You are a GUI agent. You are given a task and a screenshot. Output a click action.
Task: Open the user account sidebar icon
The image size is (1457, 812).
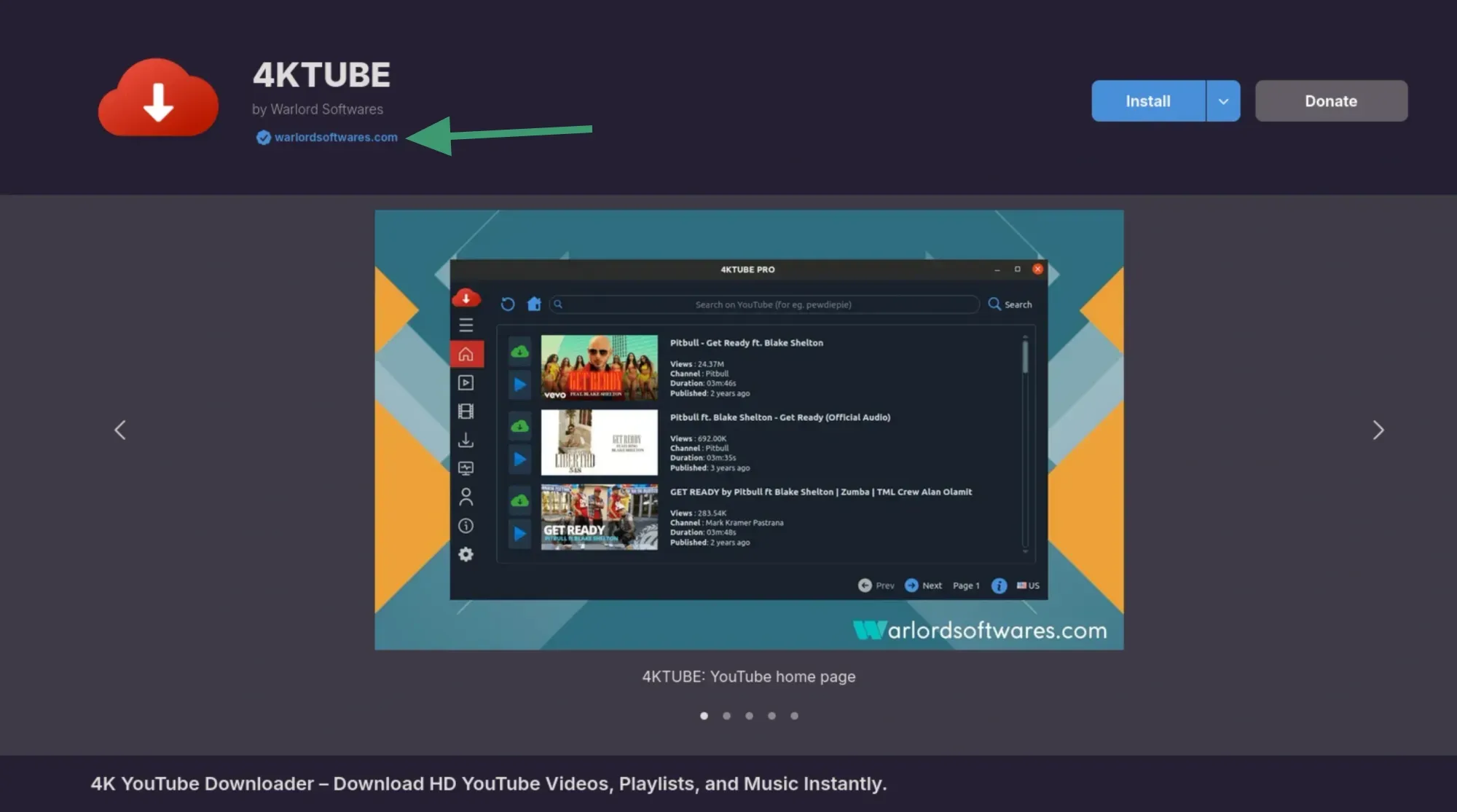pyautogui.click(x=466, y=496)
